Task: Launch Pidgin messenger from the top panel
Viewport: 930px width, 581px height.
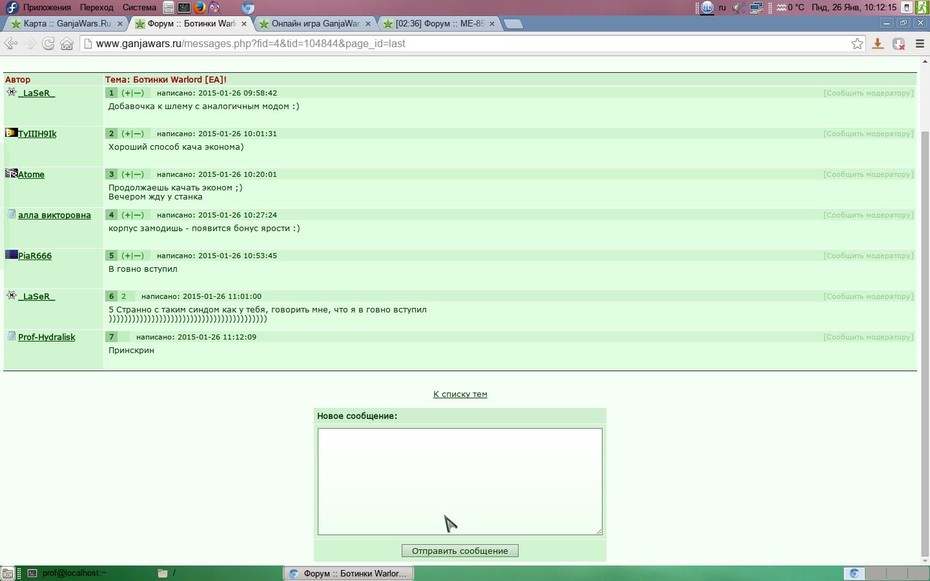Action: click(214, 8)
